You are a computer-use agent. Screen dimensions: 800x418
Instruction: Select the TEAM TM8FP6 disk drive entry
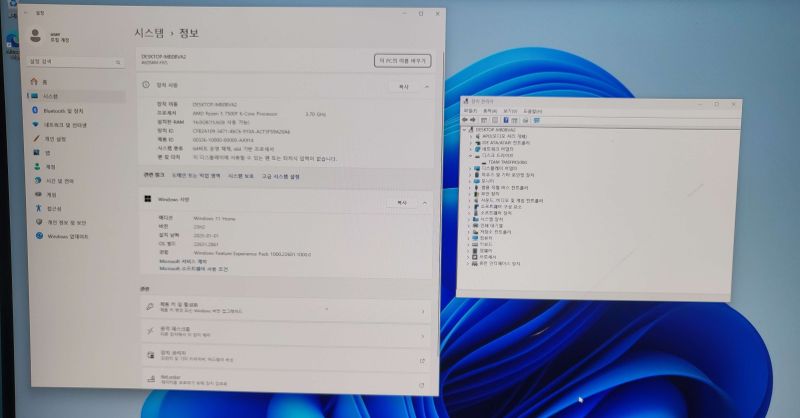pyautogui.click(x=503, y=162)
